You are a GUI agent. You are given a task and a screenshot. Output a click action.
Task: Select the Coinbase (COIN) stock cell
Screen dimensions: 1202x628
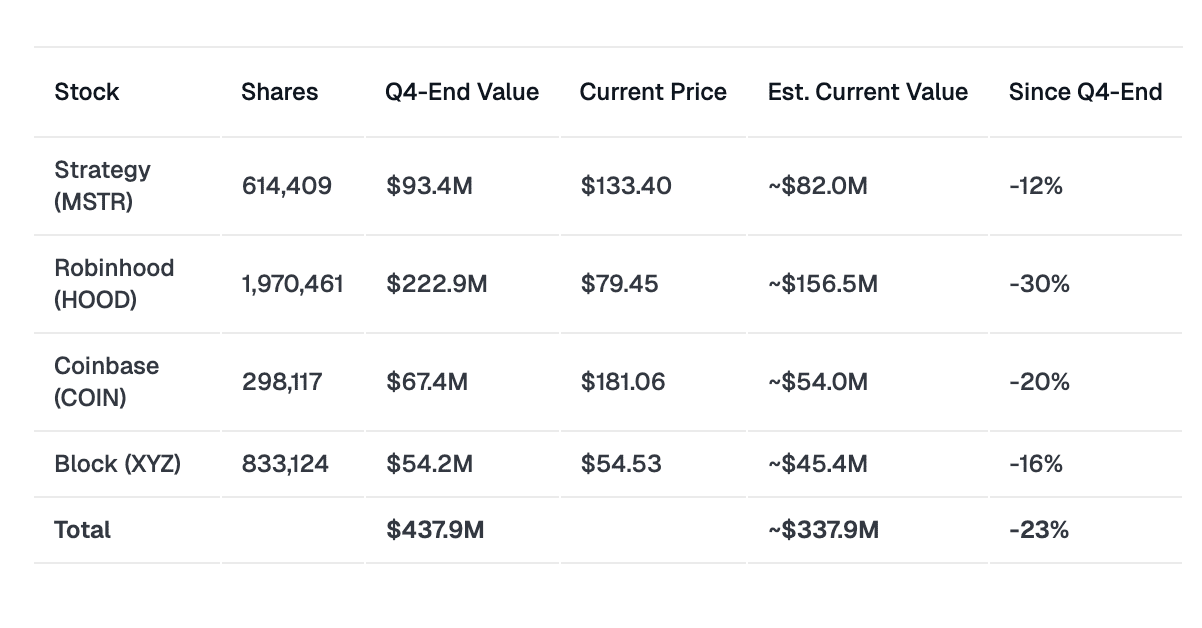point(106,381)
